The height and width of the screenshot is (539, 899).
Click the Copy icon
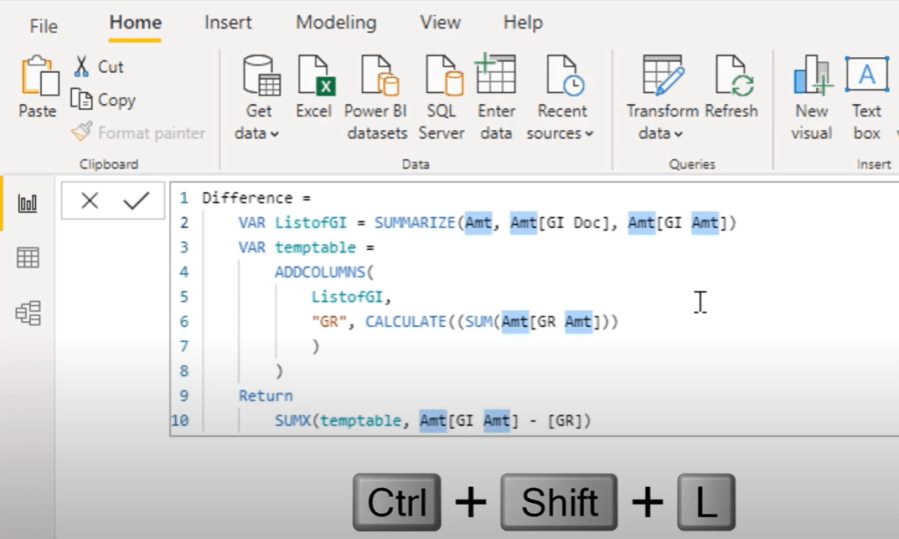click(82, 99)
